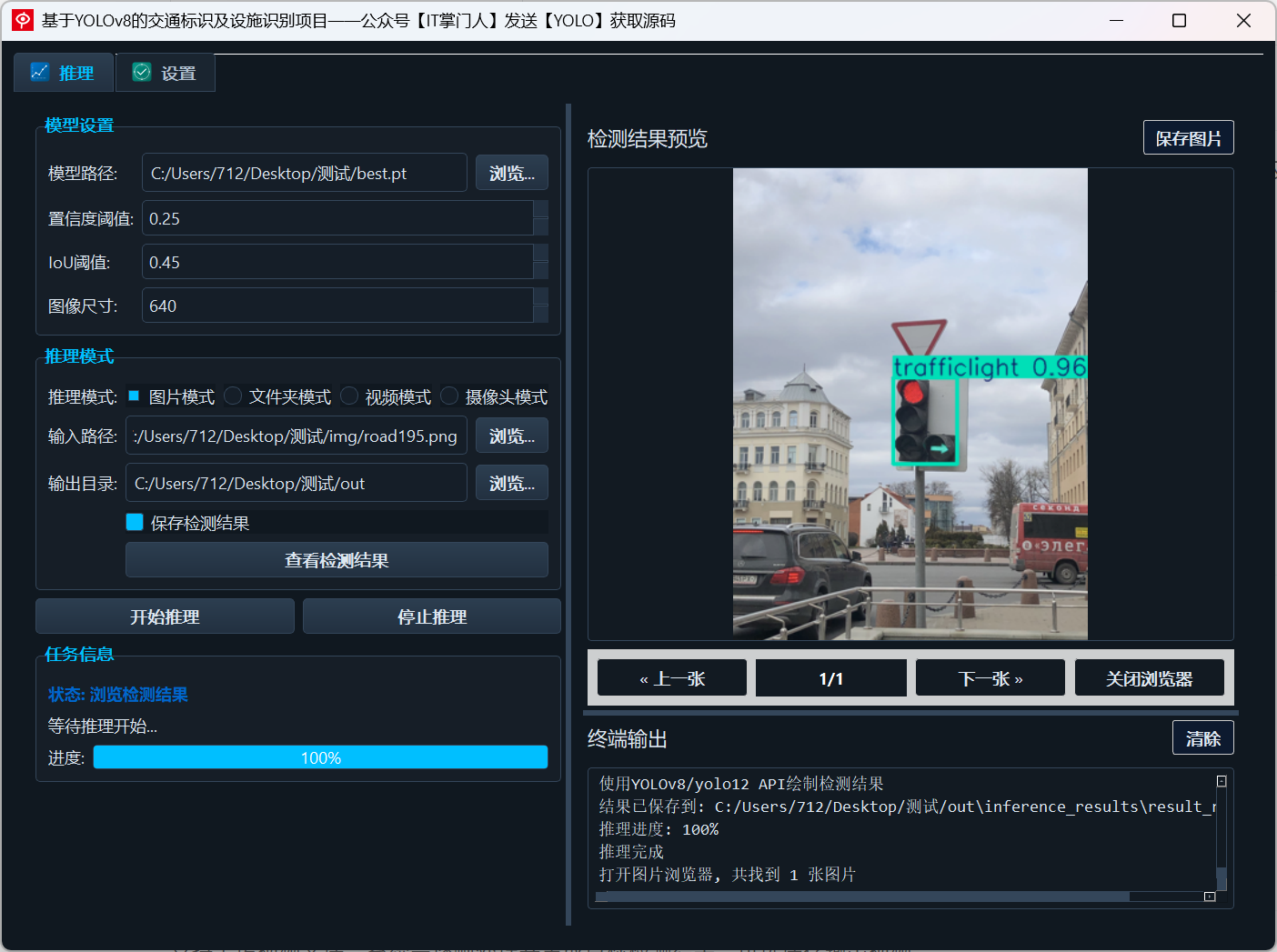Viewport: 1277px width, 952px height.
Task: Choose the 视频模式 inference mode
Action: click(349, 396)
